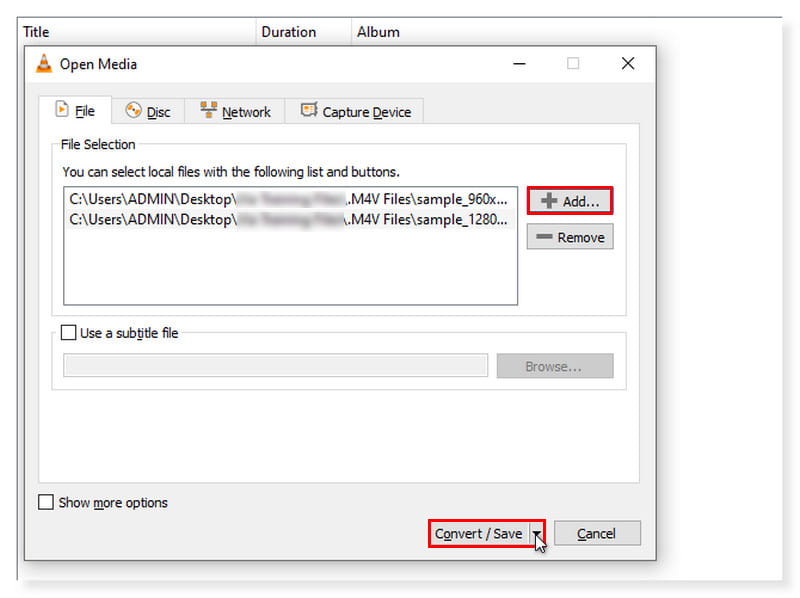Click the Disc tab icon

(133, 111)
